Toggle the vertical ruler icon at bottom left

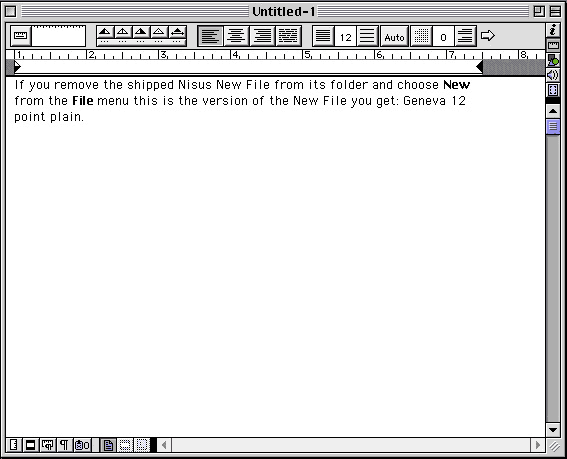pos(14,445)
